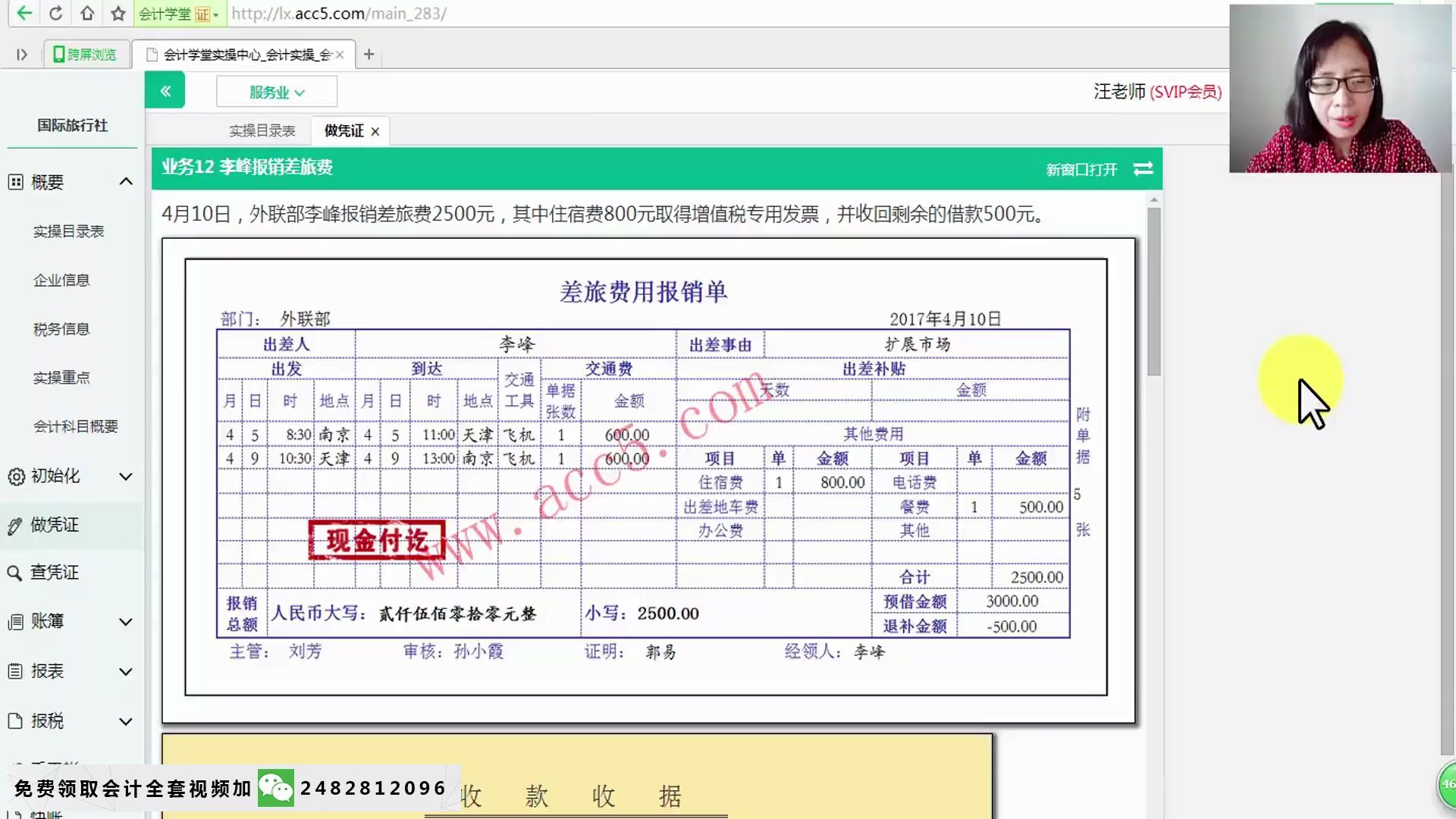Open voucher search via the 查凭证 magnifier icon

[x=15, y=573]
